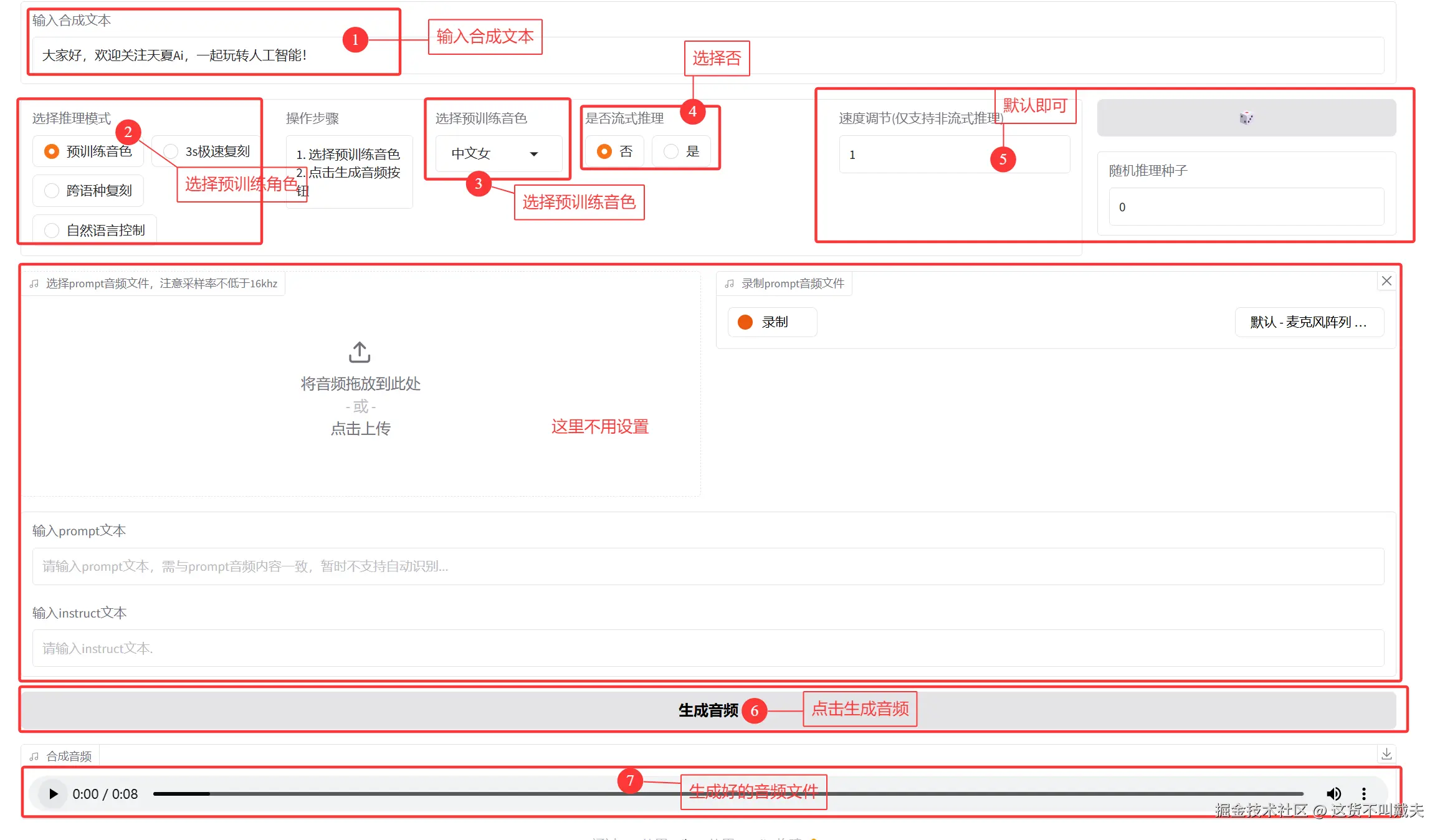
Task: Play the generated audio
Action: pos(54,793)
